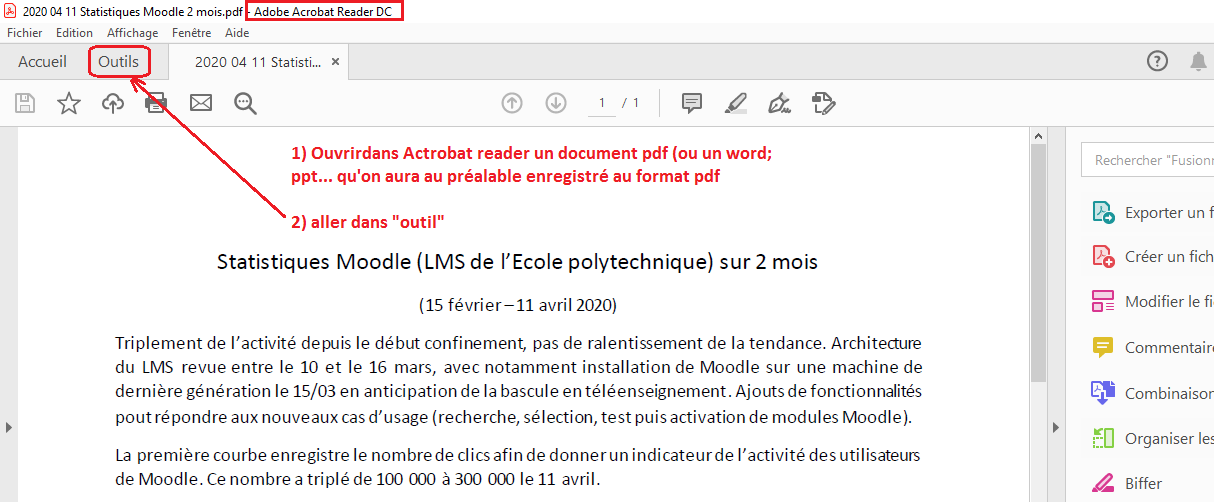Select the comment note tool icon

click(x=691, y=103)
